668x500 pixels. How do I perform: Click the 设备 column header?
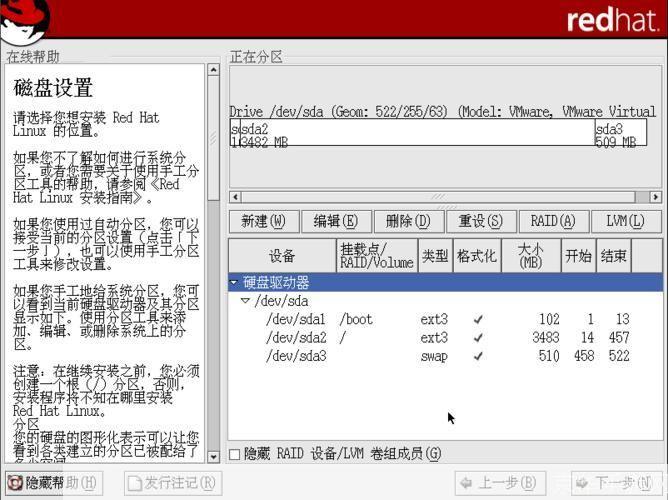[x=282, y=256]
